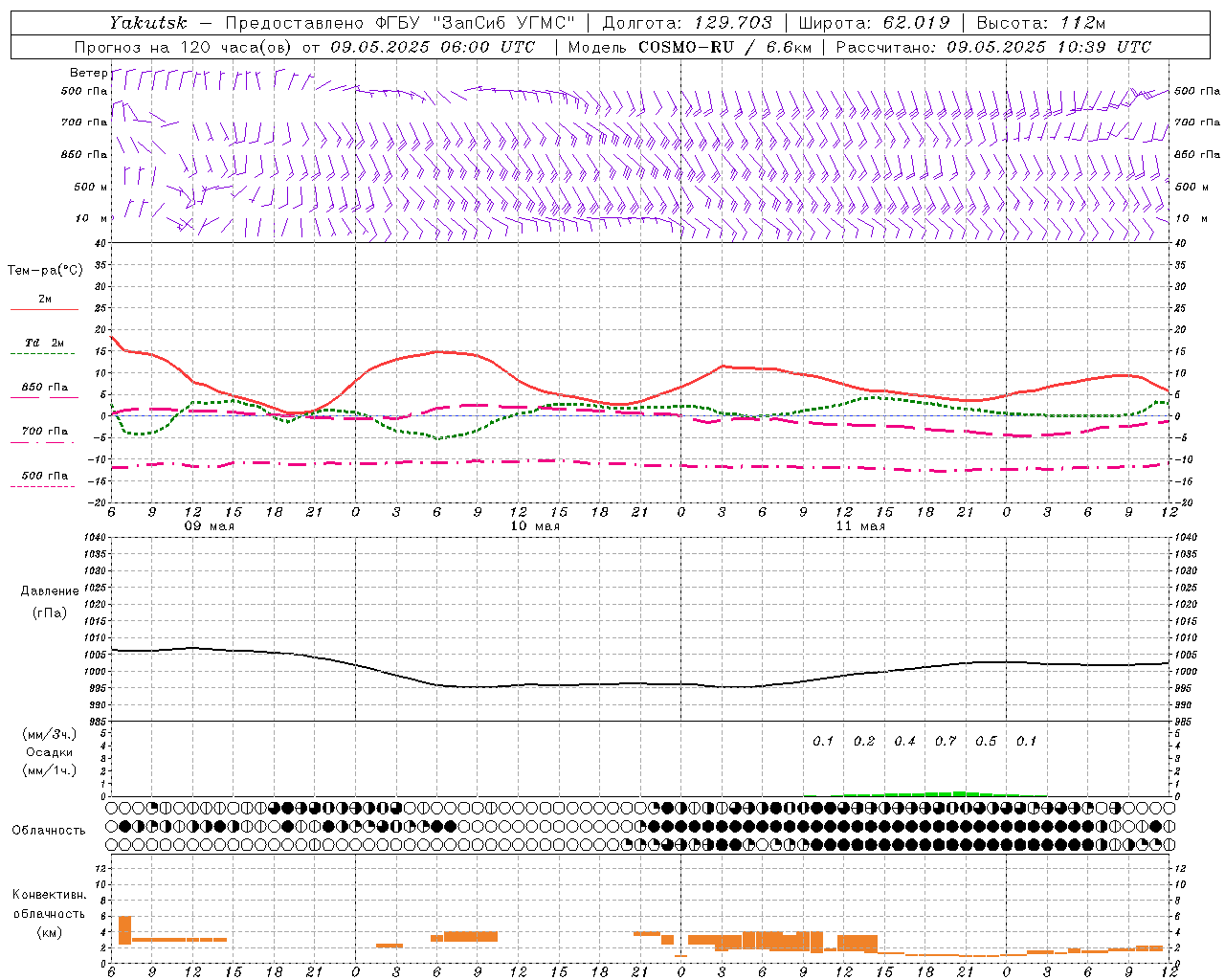The image size is (1225, 980).
Task: Click the '(гПа)' pressure unit label
Action: tap(50, 612)
